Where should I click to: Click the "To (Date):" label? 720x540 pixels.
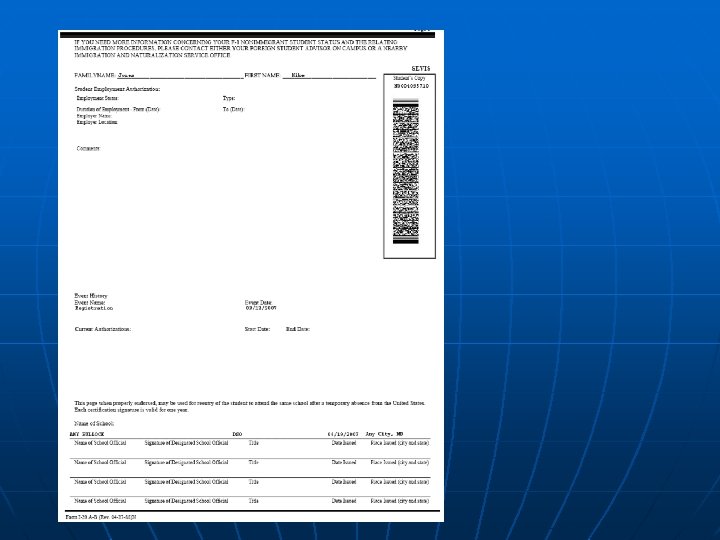click(x=233, y=109)
